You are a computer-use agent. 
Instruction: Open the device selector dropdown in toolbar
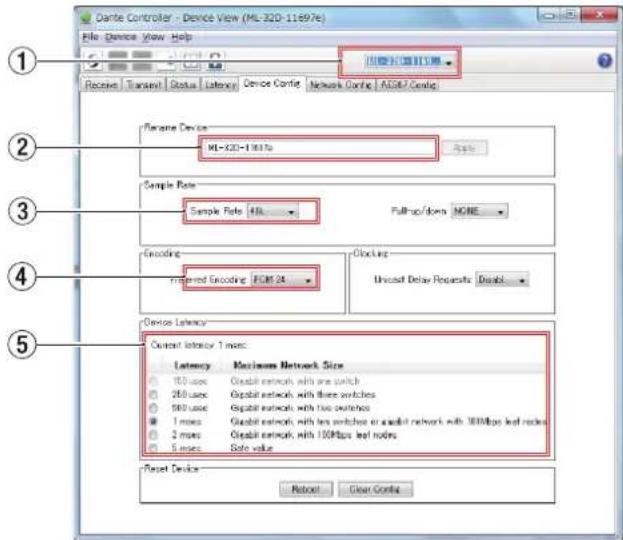pos(409,62)
